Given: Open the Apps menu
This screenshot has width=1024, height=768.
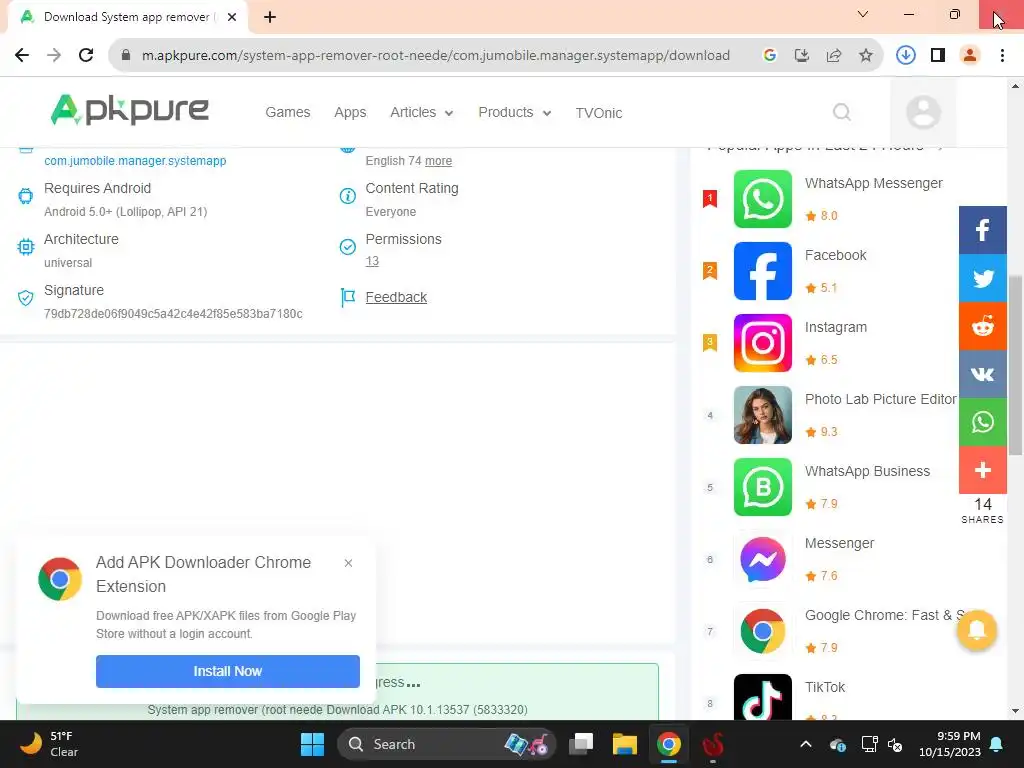Looking at the screenshot, I should (x=350, y=112).
